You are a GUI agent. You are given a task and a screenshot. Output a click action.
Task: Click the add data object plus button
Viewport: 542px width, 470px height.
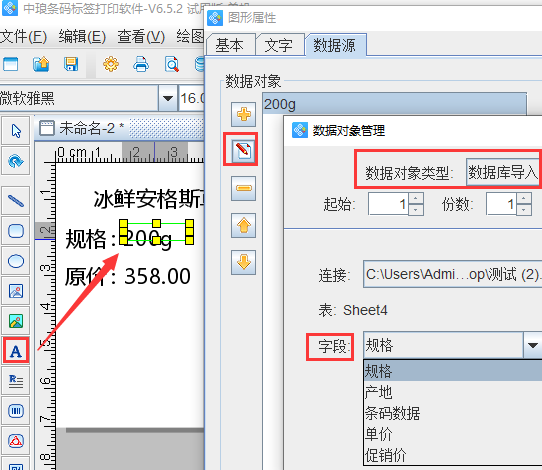tap(244, 114)
